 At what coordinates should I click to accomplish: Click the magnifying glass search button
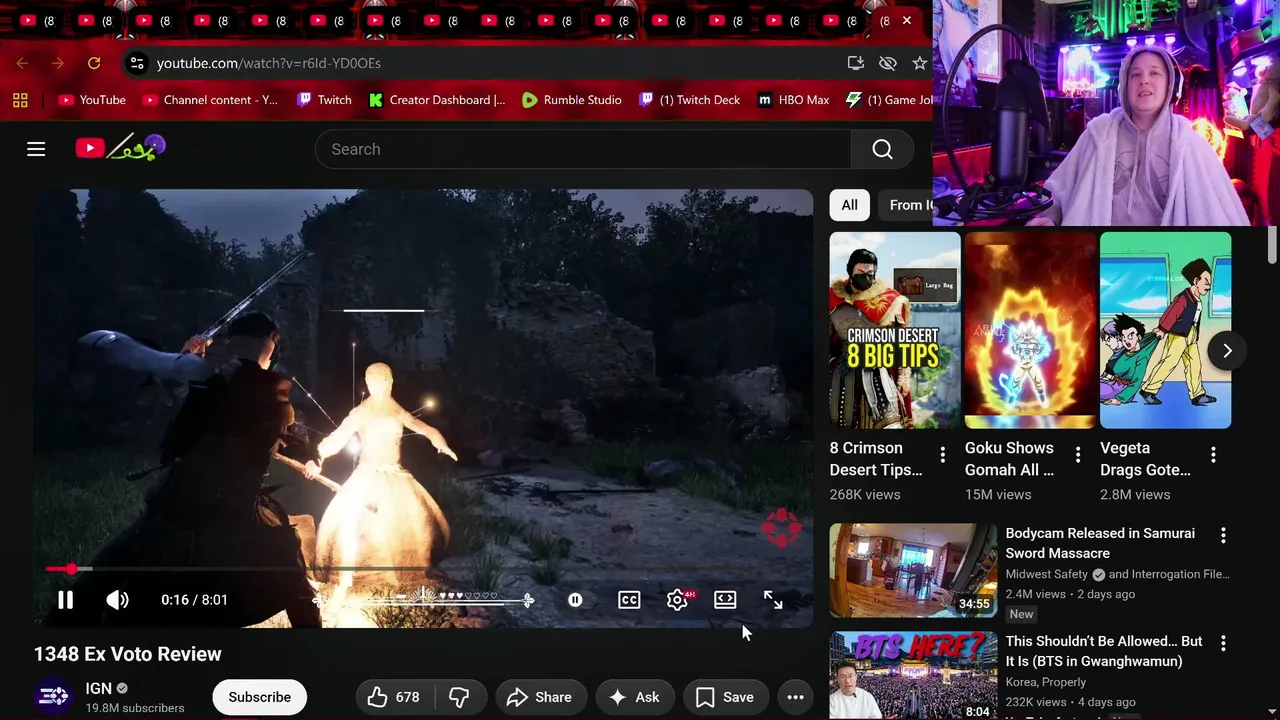click(x=882, y=149)
